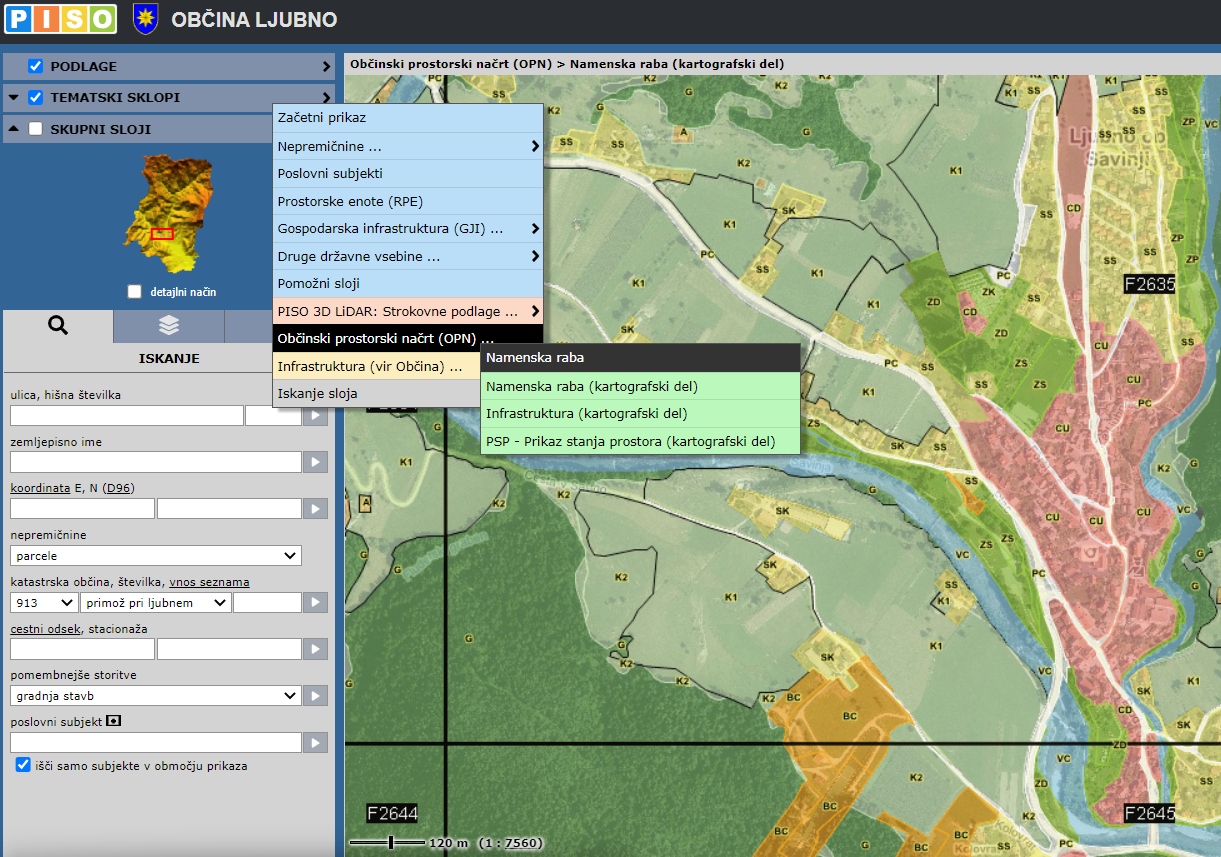Toggle the TEMATSKI SKLOPI checkbox
The width and height of the screenshot is (1221, 857).
click(x=36, y=98)
